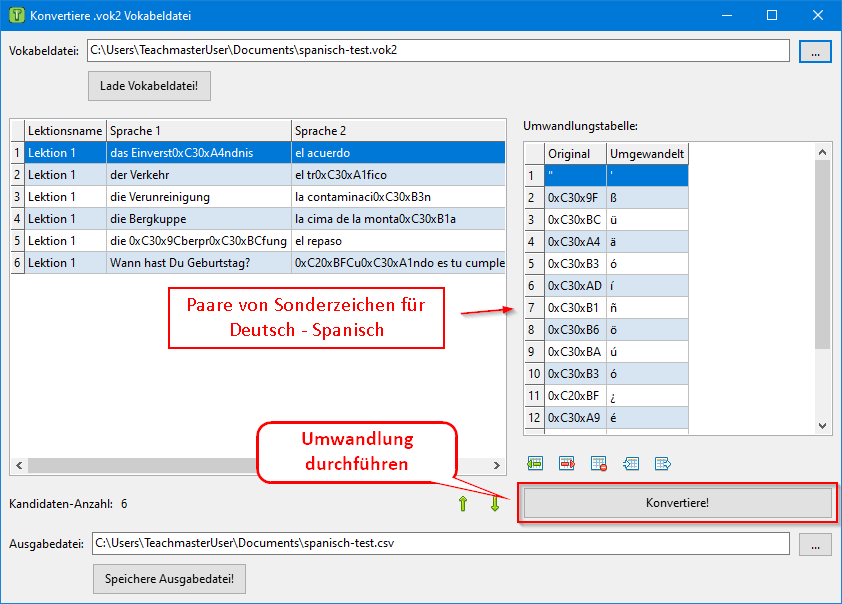The height and width of the screenshot is (604, 842).
Task: Click the green add row icon
Action: pos(535,464)
